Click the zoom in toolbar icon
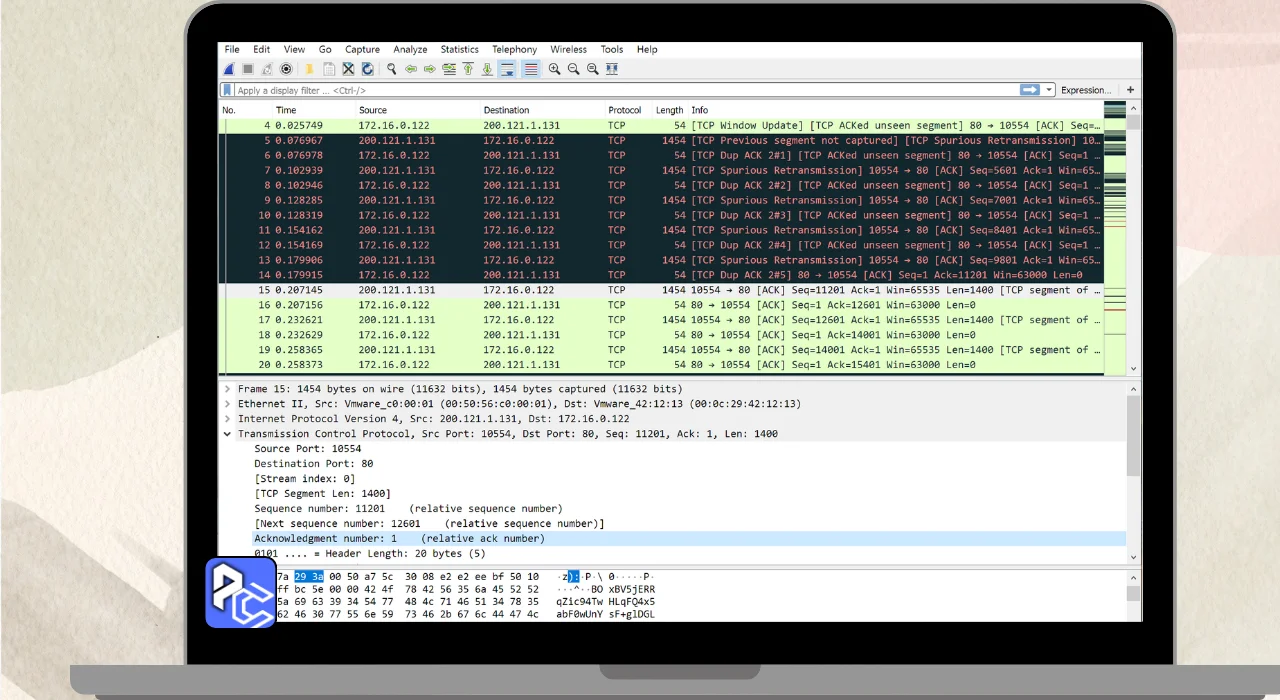Image resolution: width=1280 pixels, height=700 pixels. (554, 69)
